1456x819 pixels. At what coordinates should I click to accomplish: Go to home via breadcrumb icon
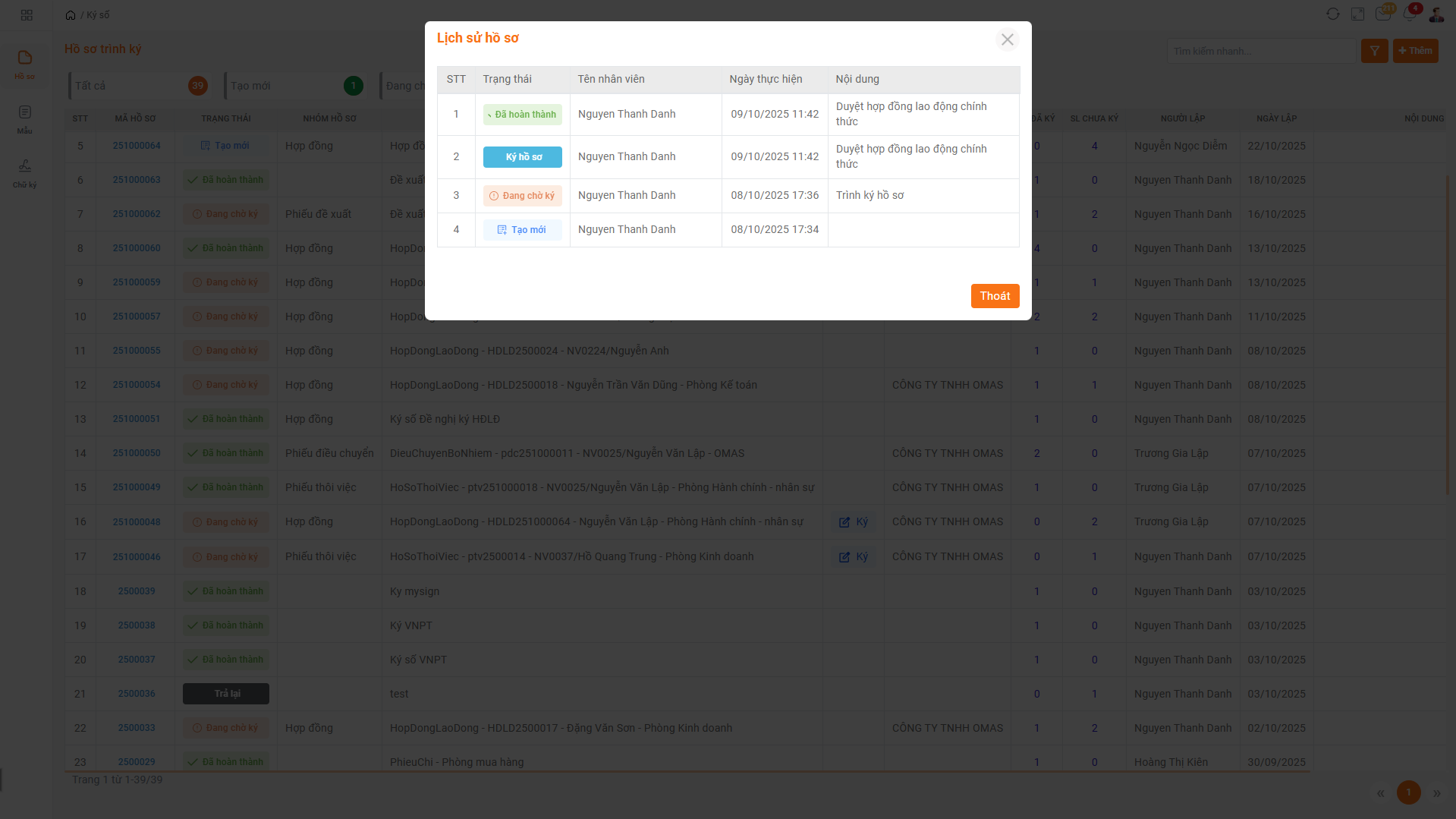tap(71, 15)
